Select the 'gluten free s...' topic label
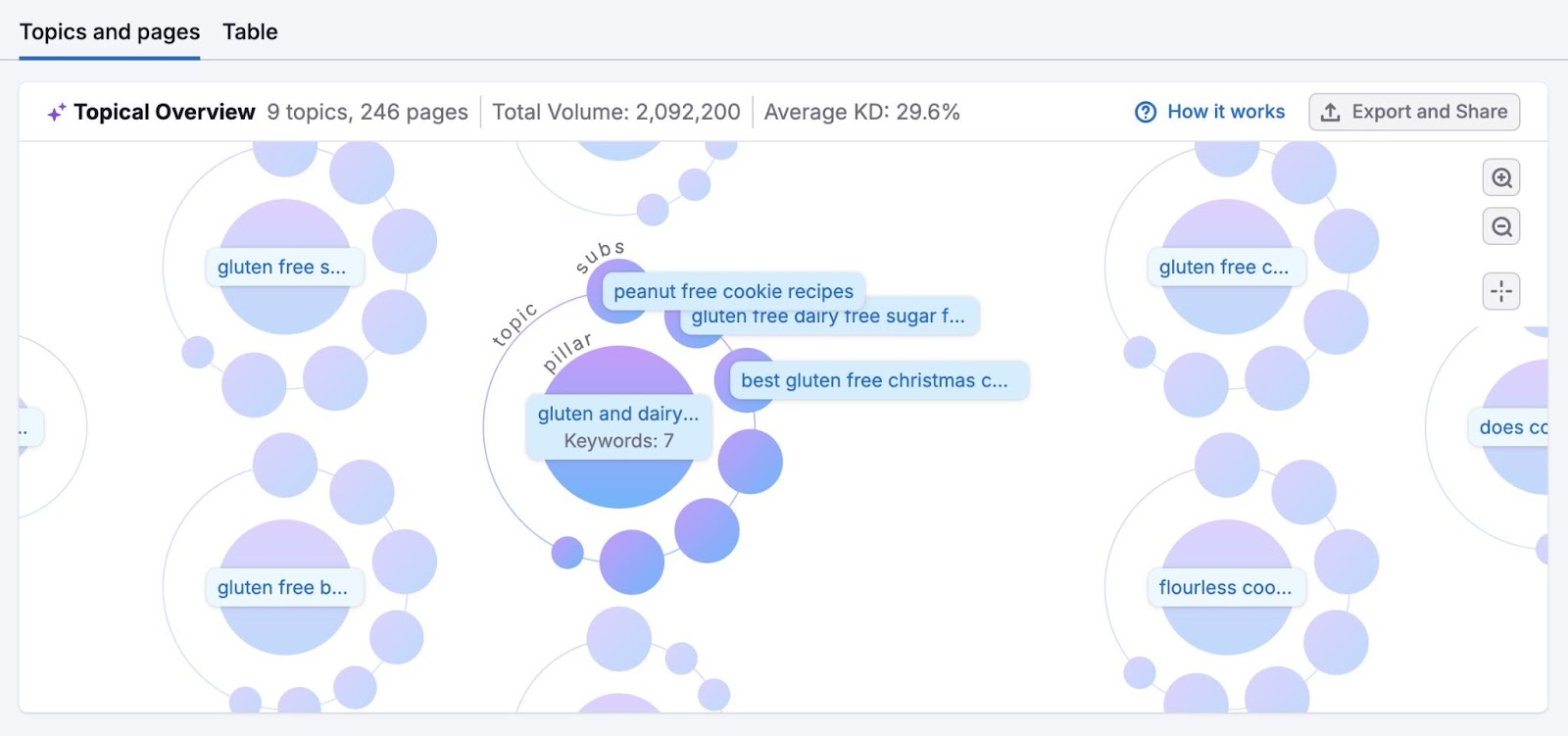 (x=284, y=267)
